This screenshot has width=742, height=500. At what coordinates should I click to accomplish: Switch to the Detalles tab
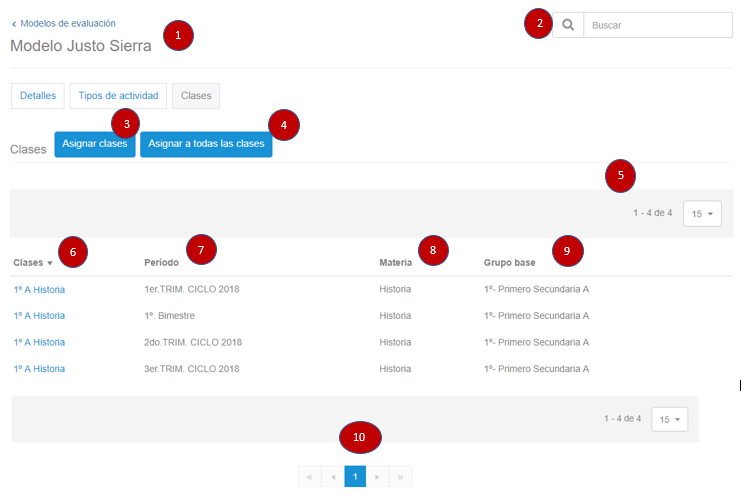click(x=38, y=95)
